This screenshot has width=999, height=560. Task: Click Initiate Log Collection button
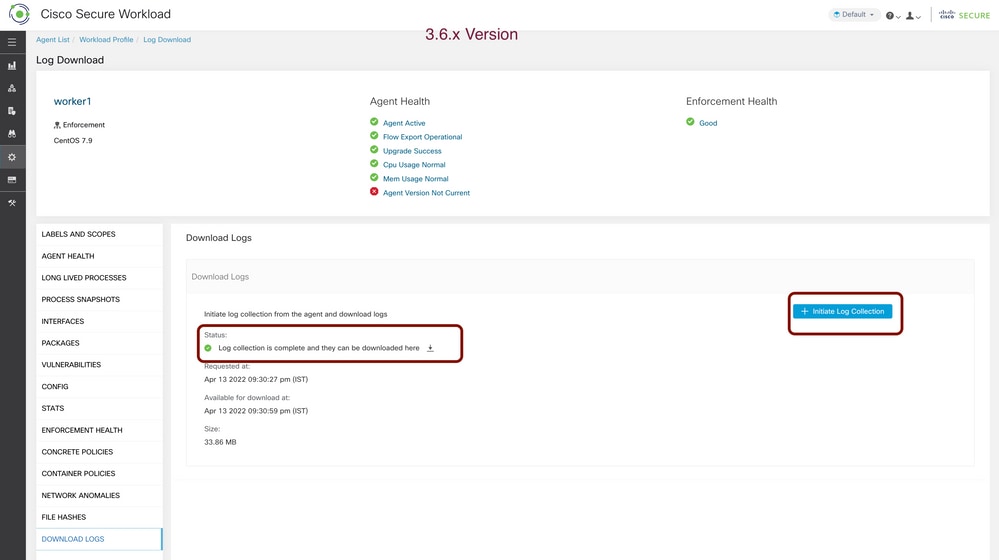pyautogui.click(x=842, y=312)
